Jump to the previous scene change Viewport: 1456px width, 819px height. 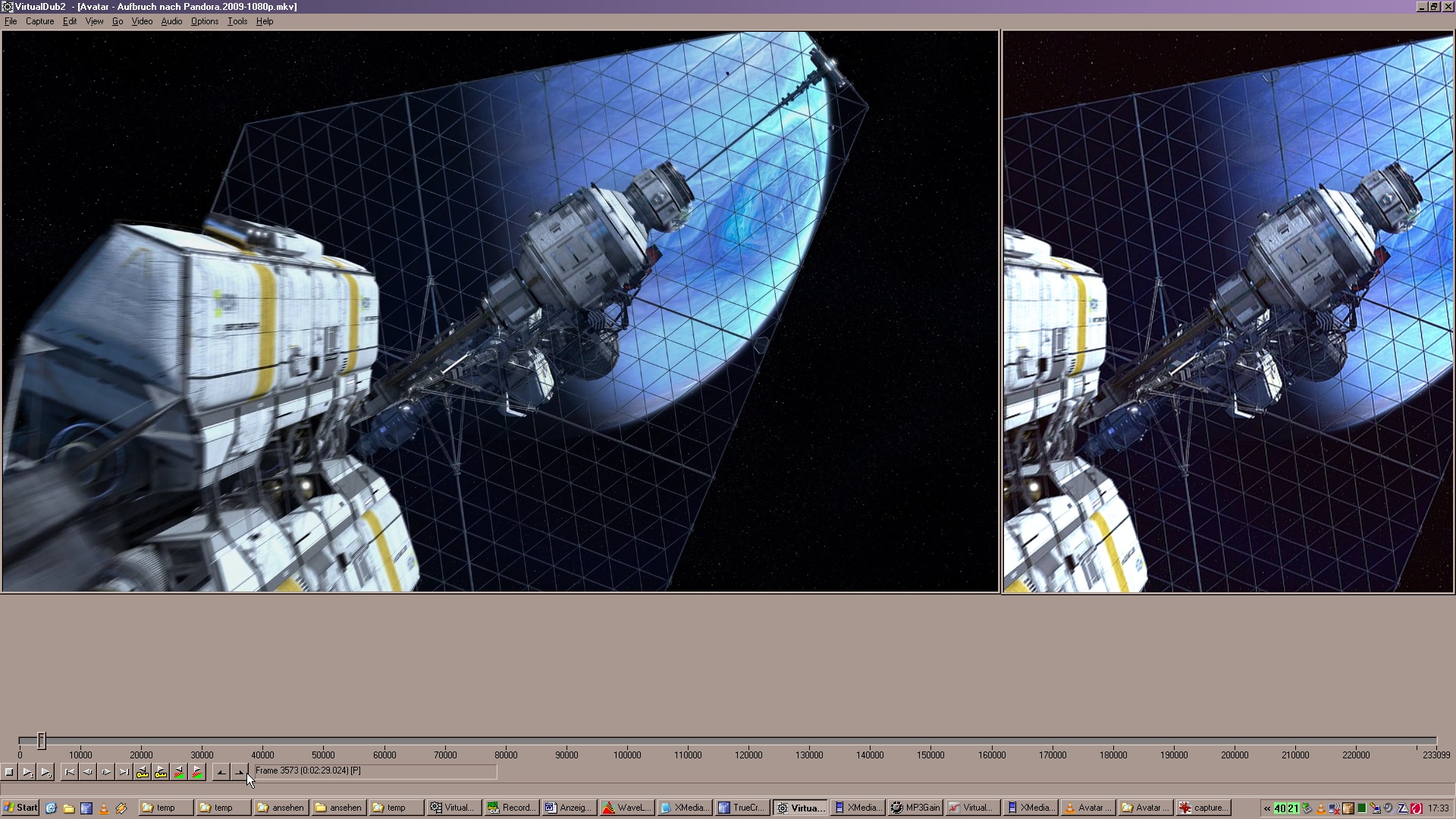pyautogui.click(x=179, y=772)
